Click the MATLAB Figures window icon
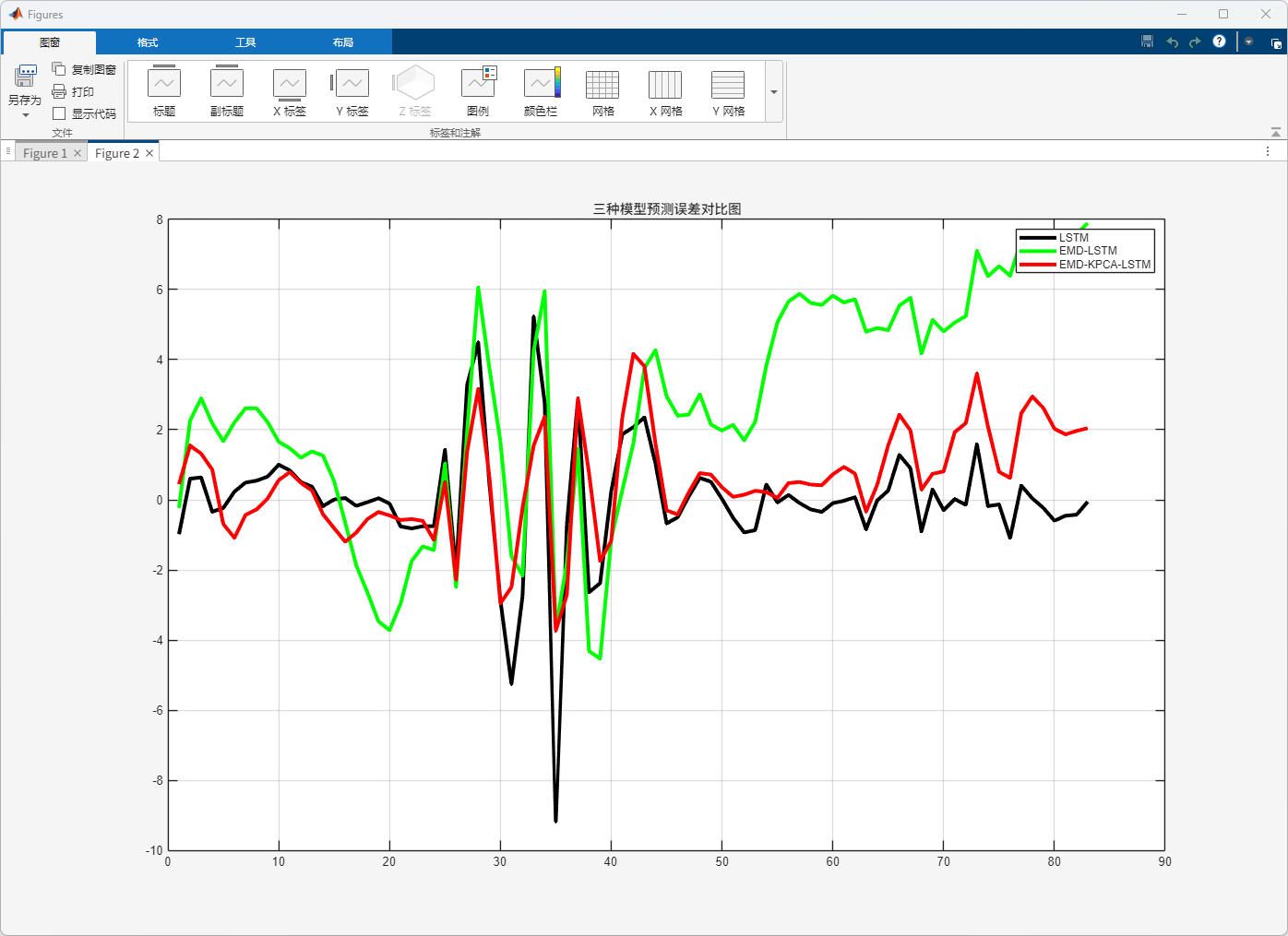 point(16,14)
